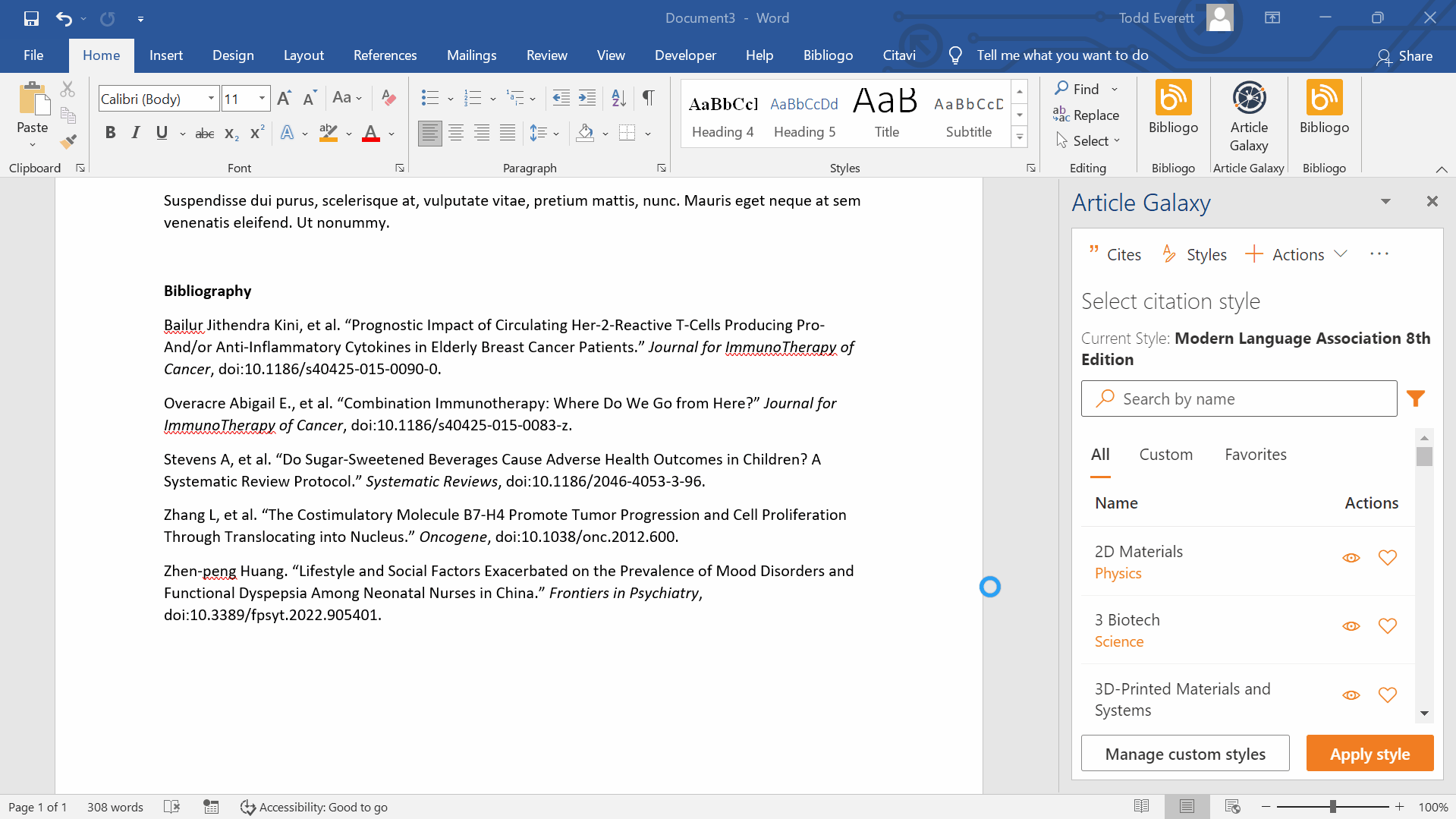Click the Format Painter brush icon
The height and width of the screenshot is (819, 1456).
[x=68, y=141]
